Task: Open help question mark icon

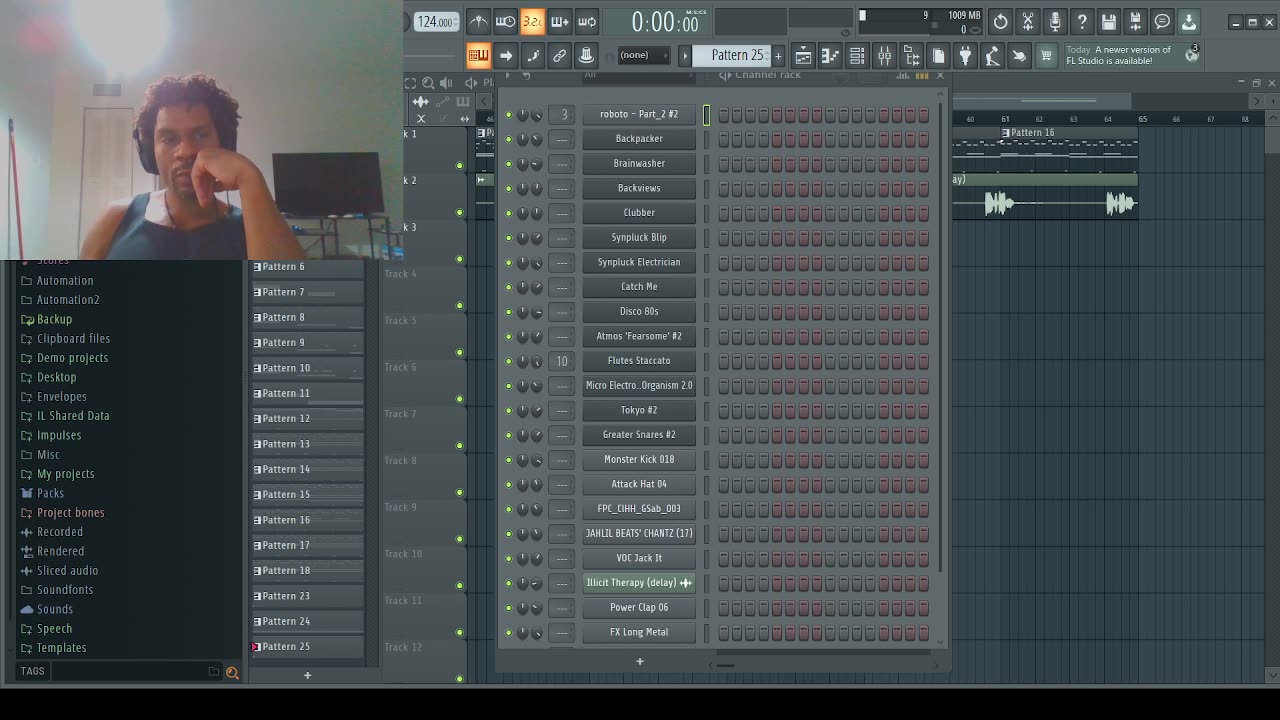Action: point(1081,21)
